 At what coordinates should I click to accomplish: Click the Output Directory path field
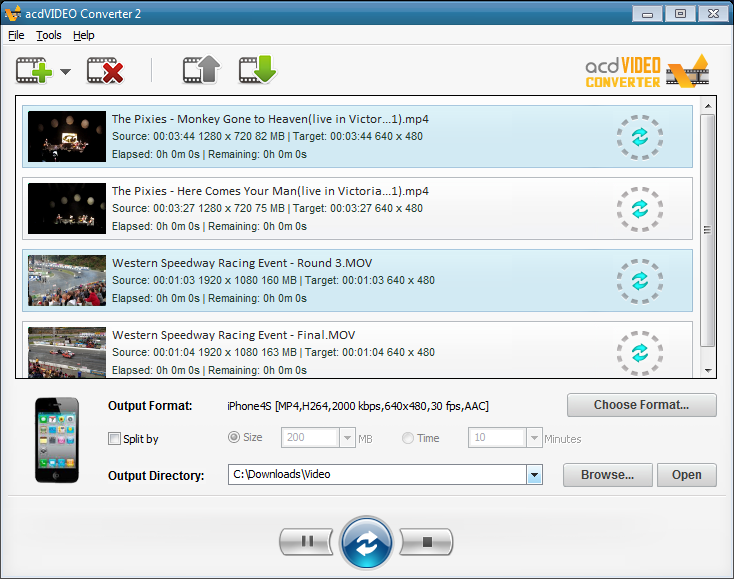pos(377,475)
